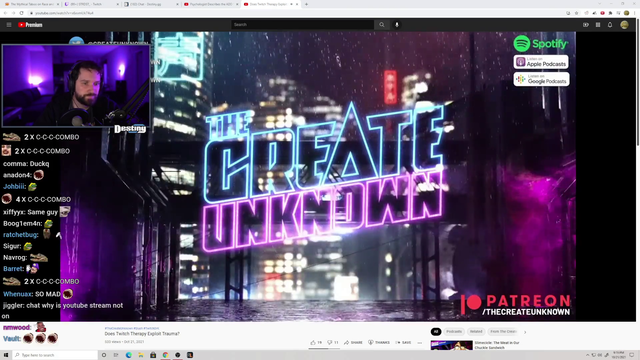This screenshot has height=360, width=640.
Task: Close the Does Twitch Therapy tab
Action: pos(297,4)
